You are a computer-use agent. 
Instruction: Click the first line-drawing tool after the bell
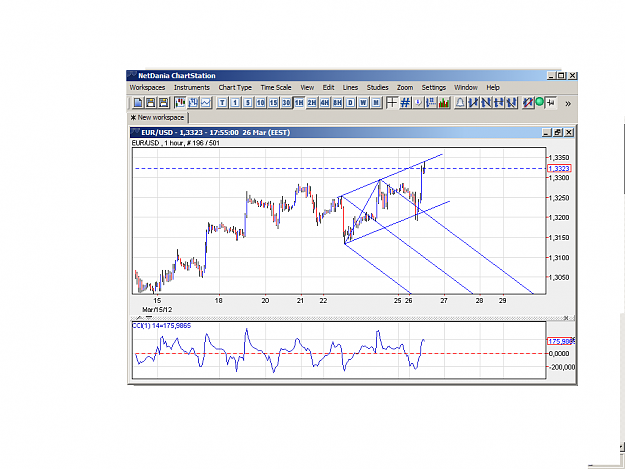point(473,103)
